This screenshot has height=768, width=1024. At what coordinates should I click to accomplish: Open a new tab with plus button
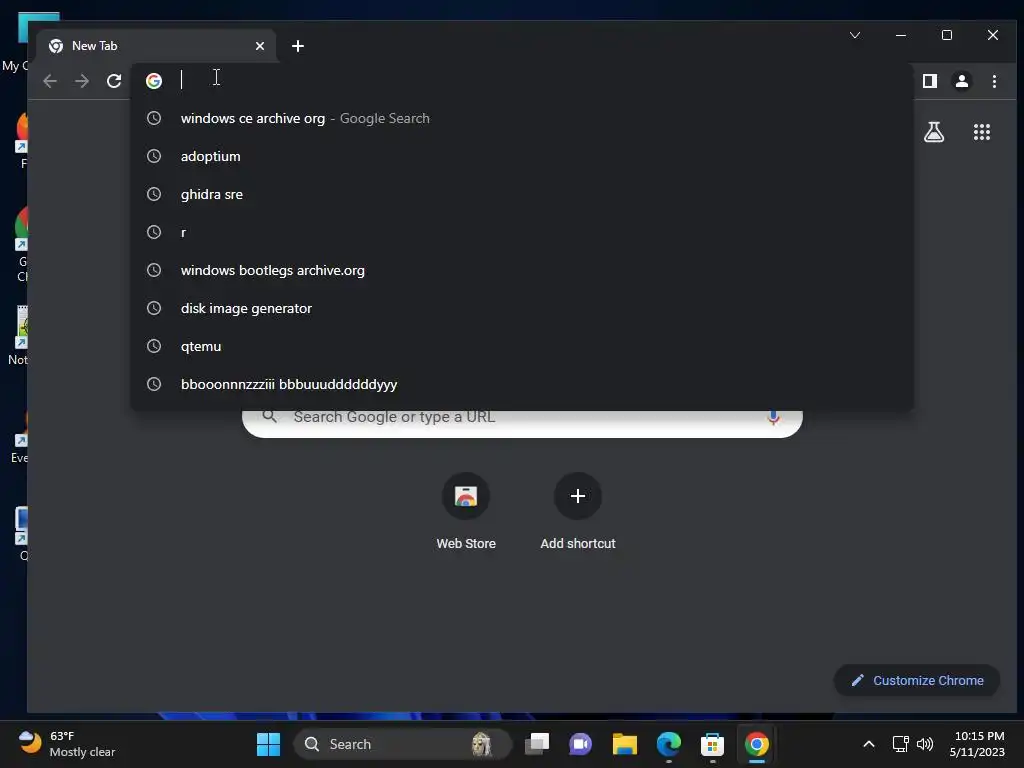pyautogui.click(x=298, y=46)
